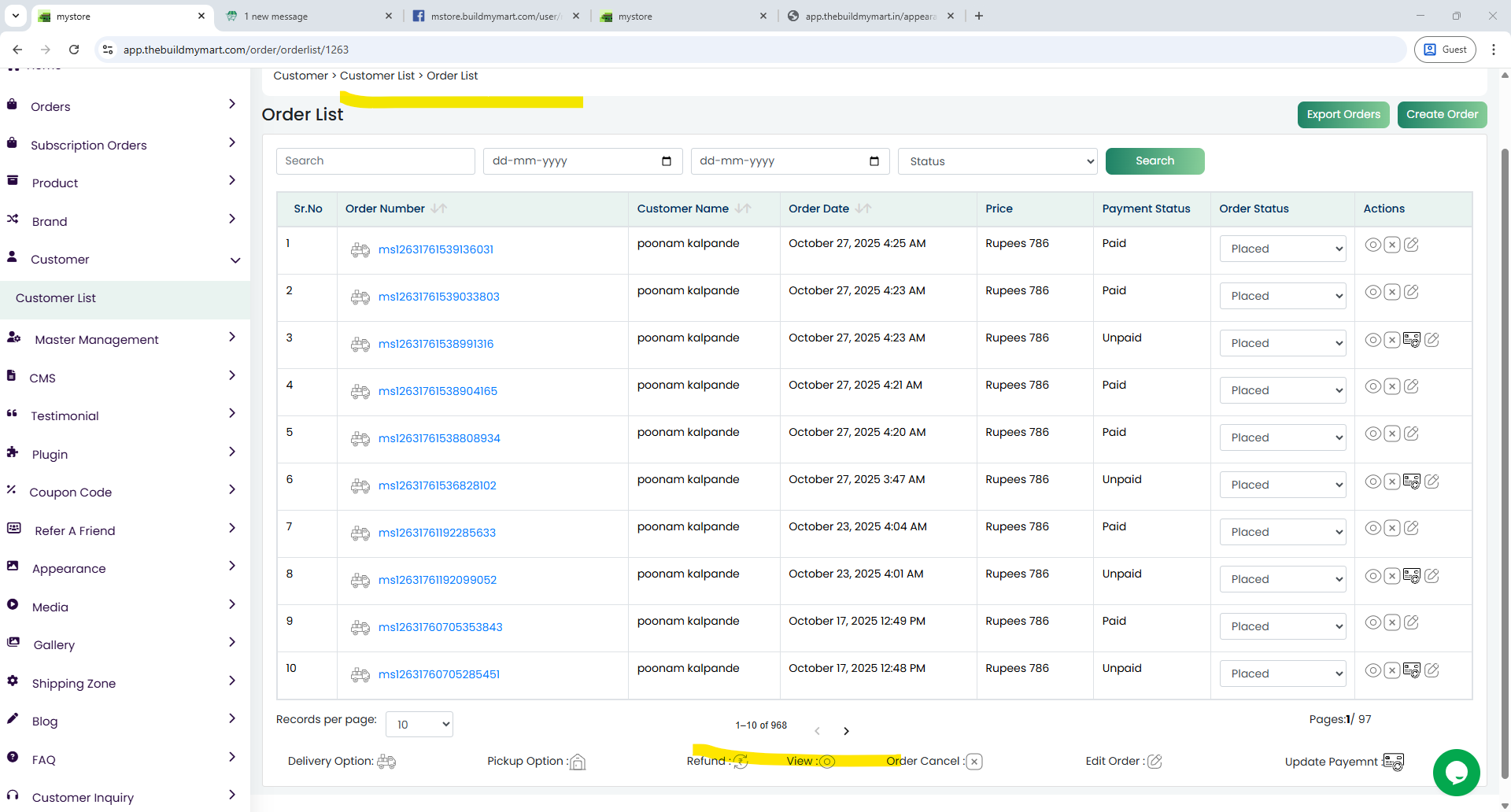Switch to mstore.buildmymart.com browser tab

click(496, 16)
